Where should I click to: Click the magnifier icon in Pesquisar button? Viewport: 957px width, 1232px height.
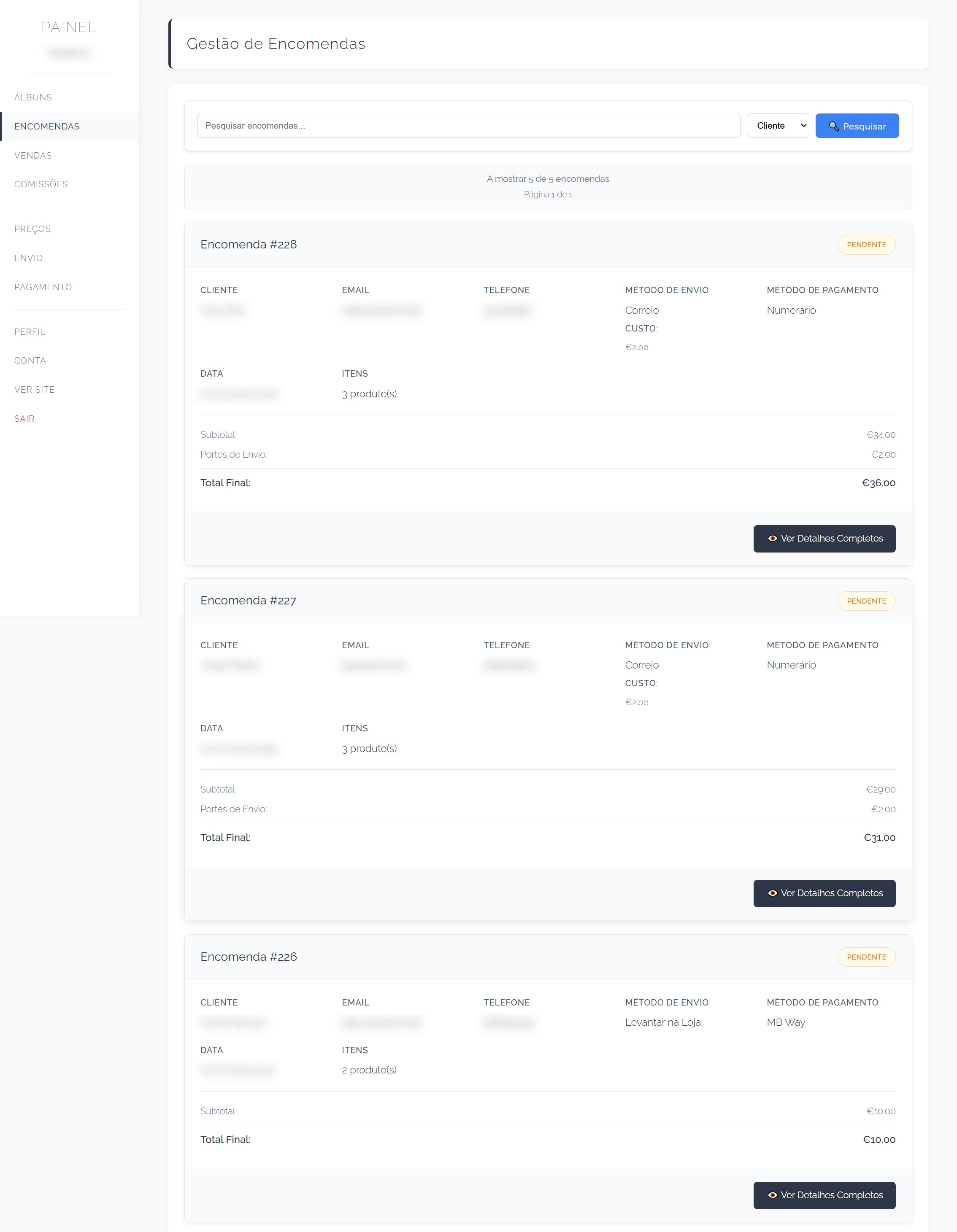tap(834, 126)
